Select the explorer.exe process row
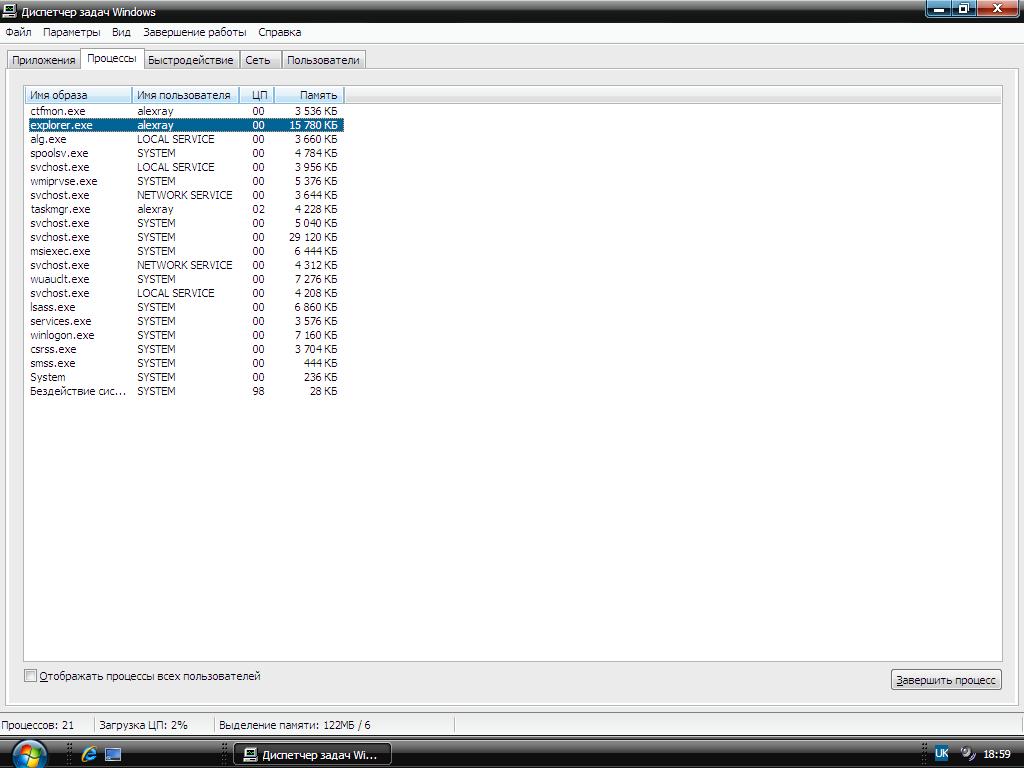The image size is (1024, 768). point(185,125)
